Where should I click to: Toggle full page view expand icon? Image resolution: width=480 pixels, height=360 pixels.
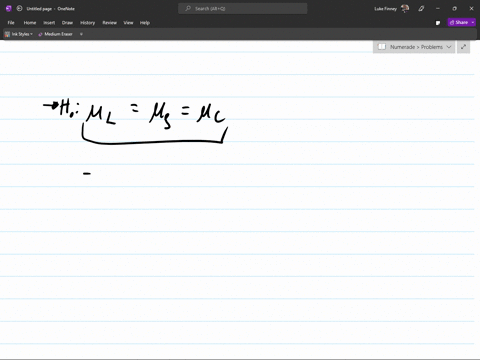coord(463,47)
